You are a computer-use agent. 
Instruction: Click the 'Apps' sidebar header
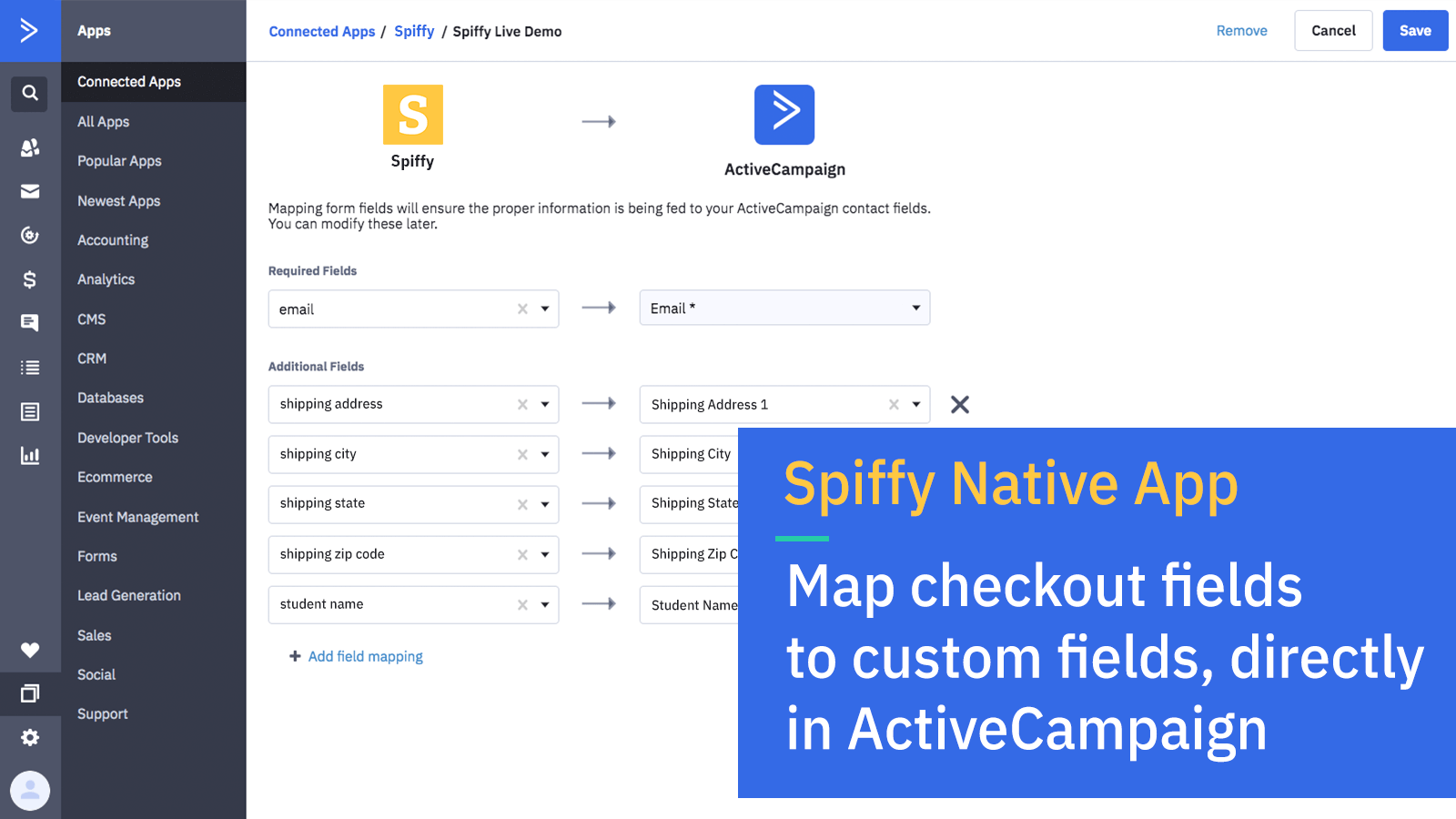pyautogui.click(x=94, y=31)
